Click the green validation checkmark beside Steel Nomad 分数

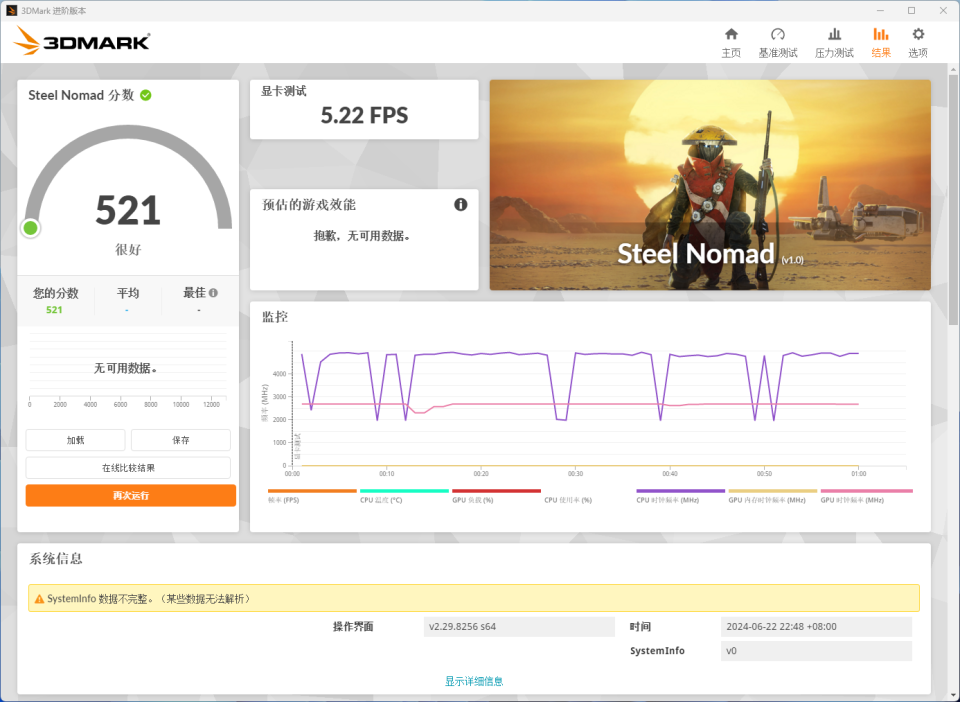click(146, 95)
